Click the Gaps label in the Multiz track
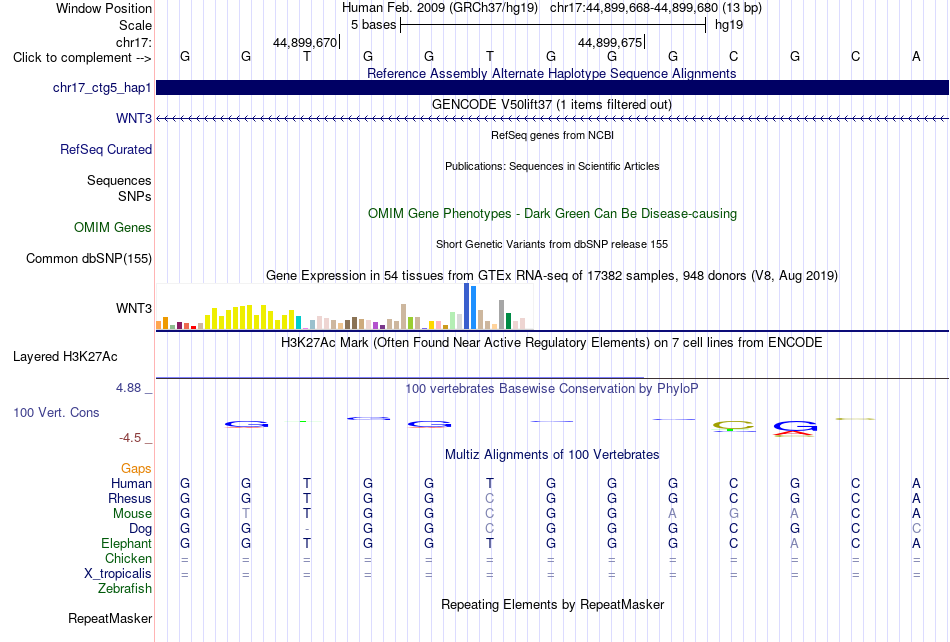 (x=136, y=468)
